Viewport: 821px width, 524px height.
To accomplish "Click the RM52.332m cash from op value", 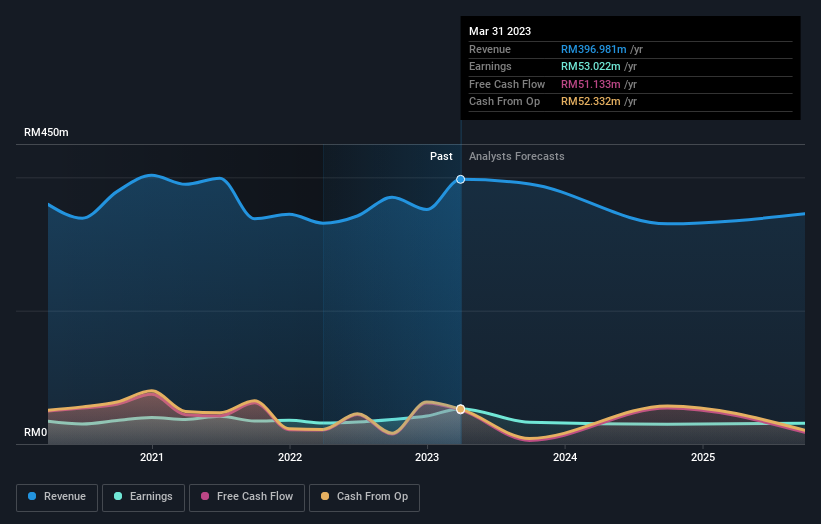I will [x=591, y=102].
